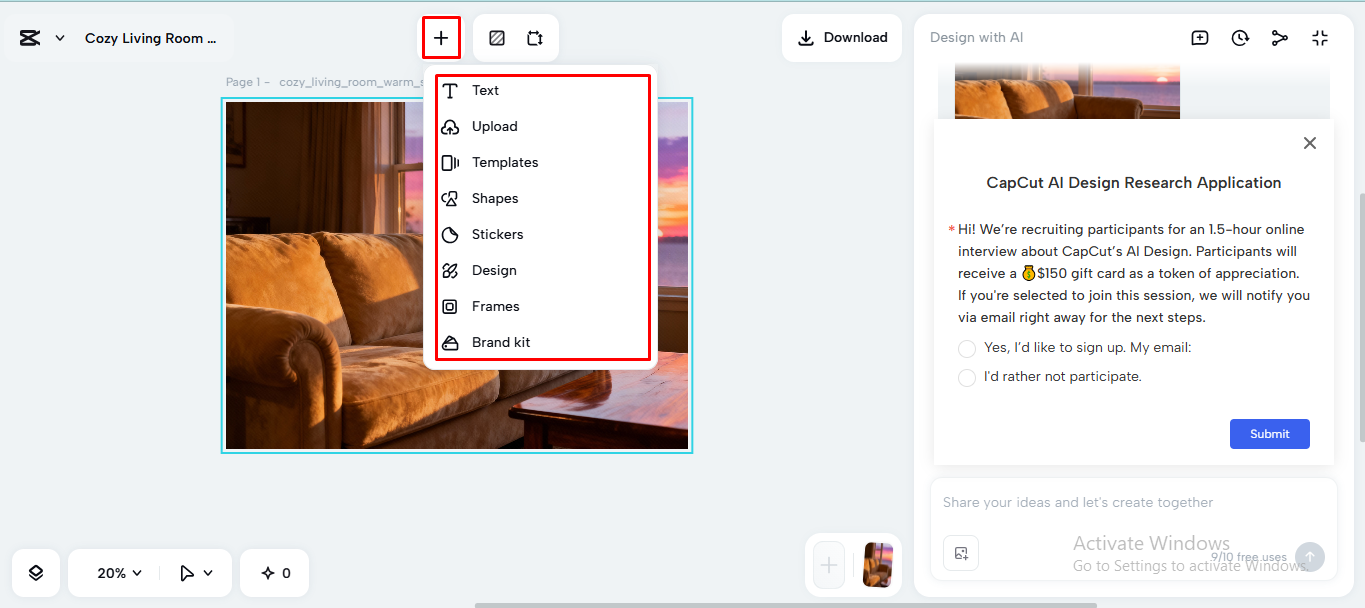Open a new chat in Design with AI
This screenshot has width=1365, height=608.
(x=1199, y=37)
